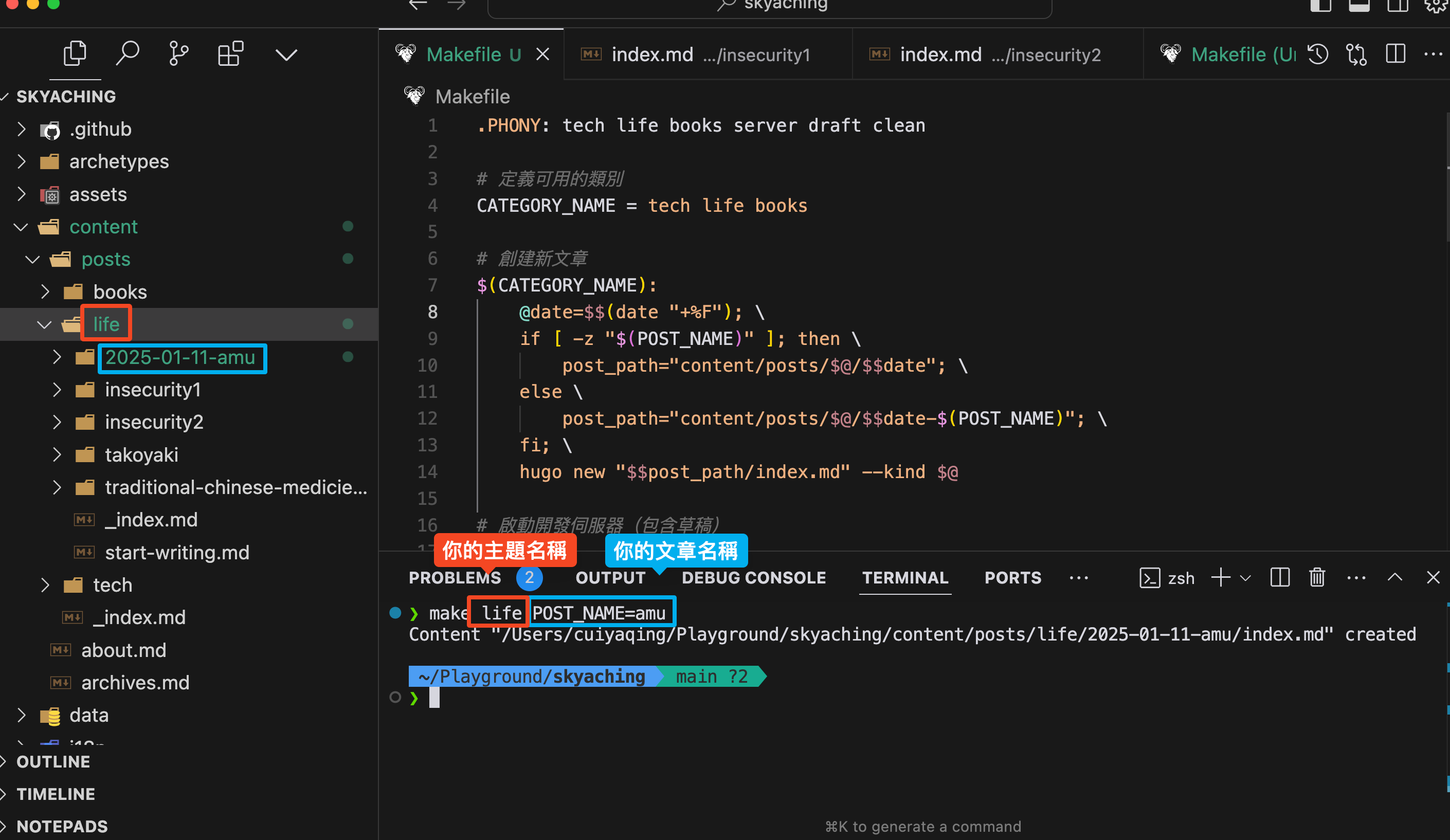Expand the assets folder
The width and height of the screenshot is (1450, 840).
tap(189, 194)
